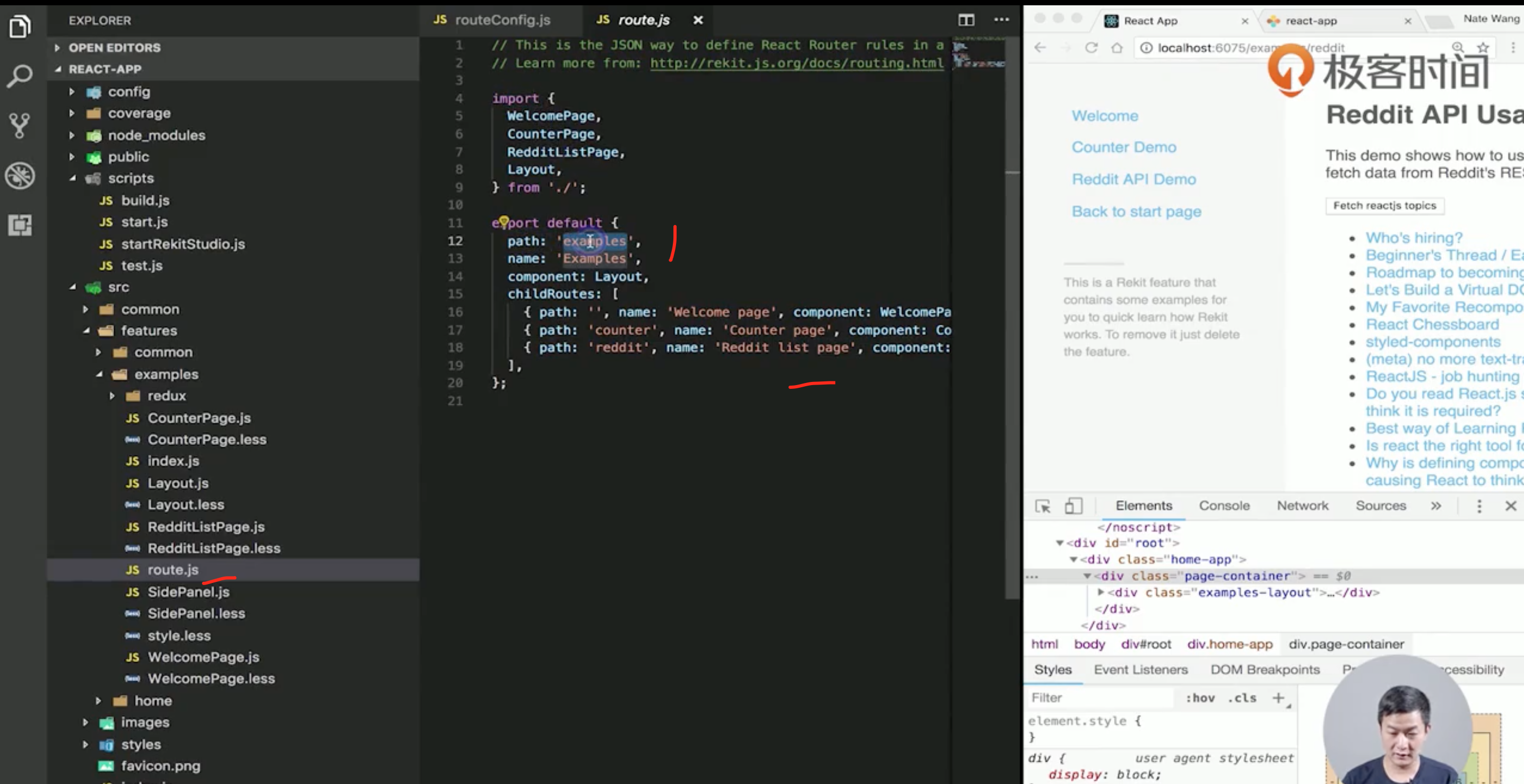Open the Extensions view icon
This screenshot has height=784, width=1524.
(x=20, y=225)
